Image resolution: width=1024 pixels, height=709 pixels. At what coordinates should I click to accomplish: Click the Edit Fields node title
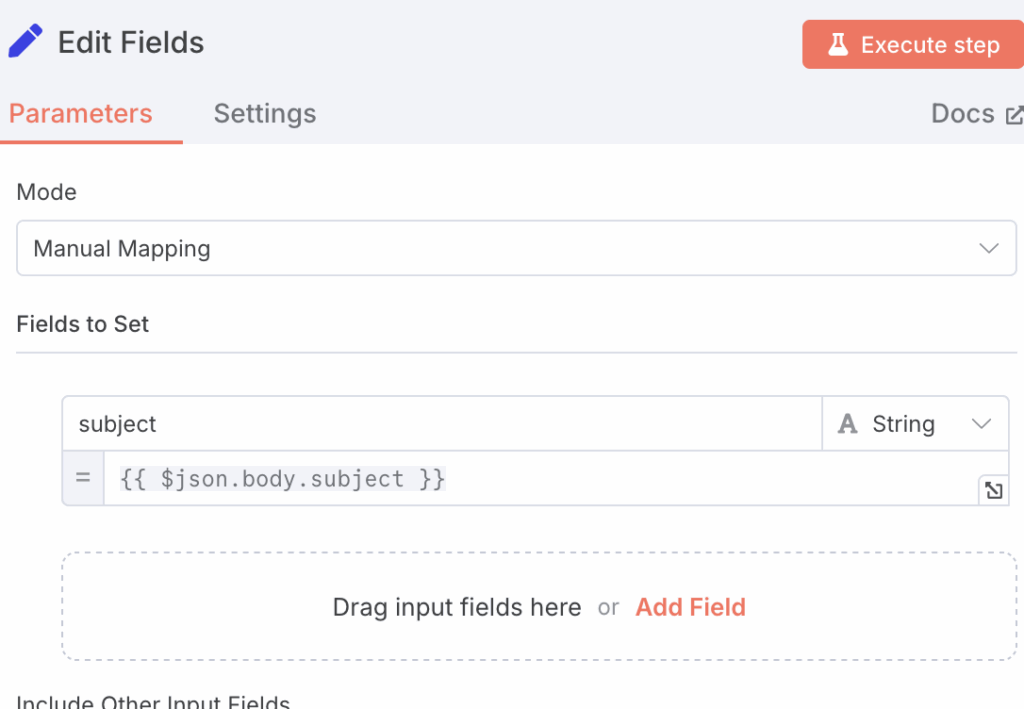[x=131, y=43]
